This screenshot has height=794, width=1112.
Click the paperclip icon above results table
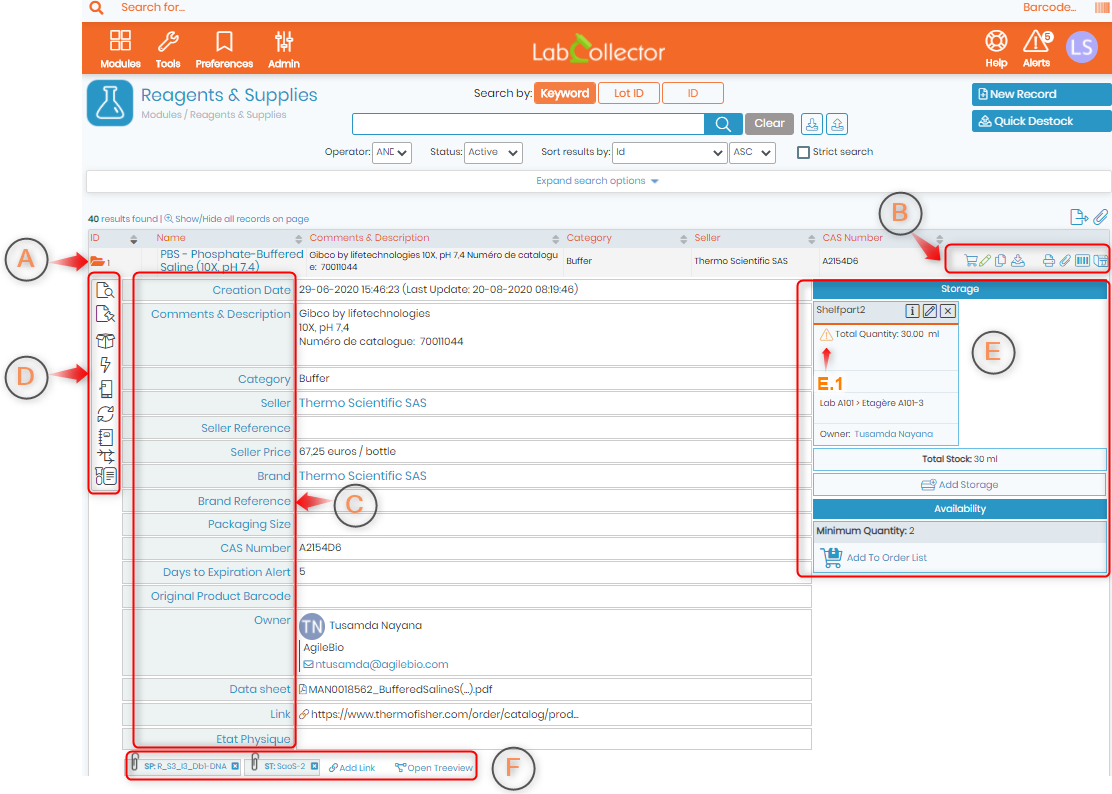click(1101, 217)
